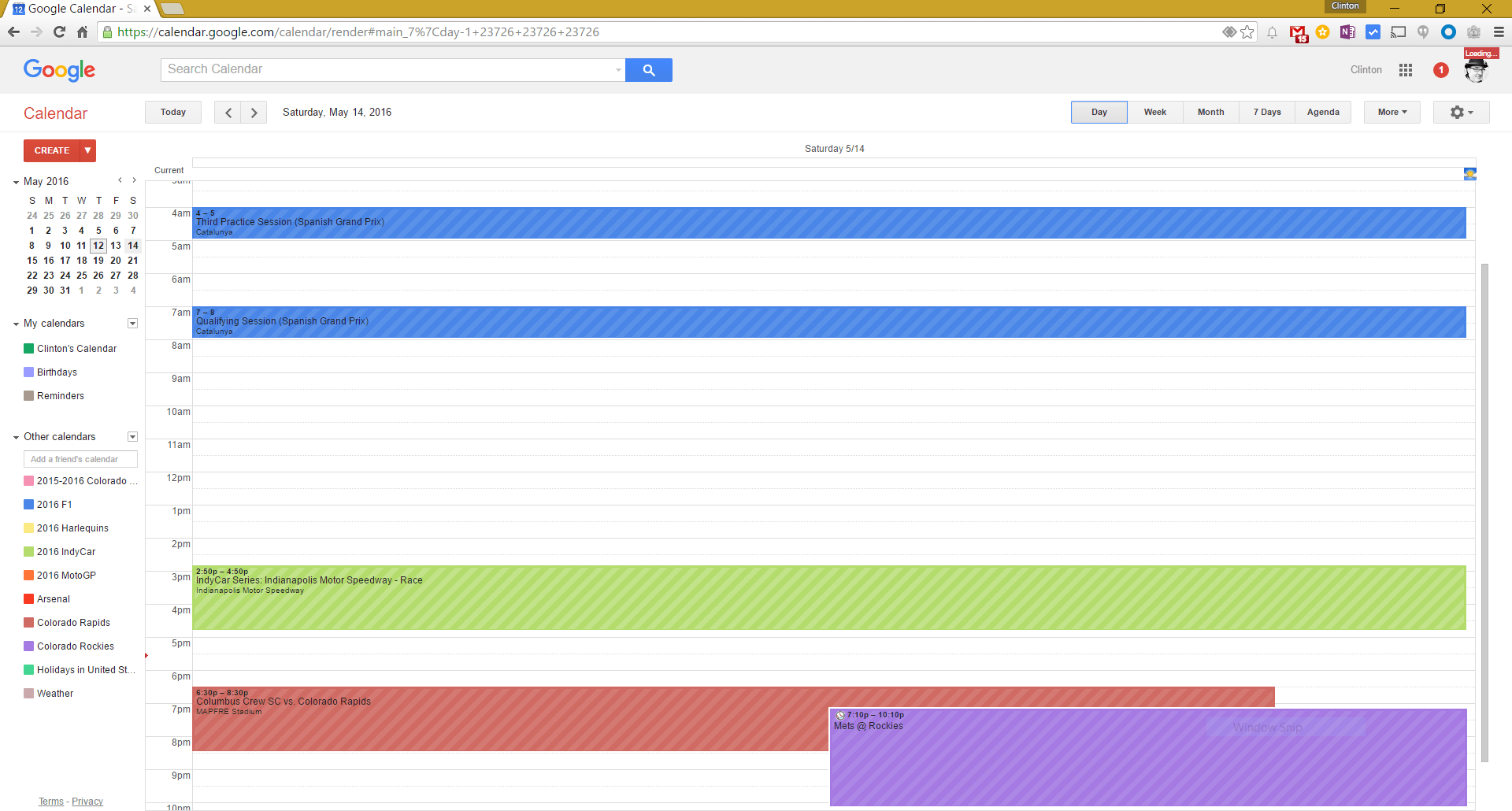Open Qualifying Session event
This screenshot has width=1512, height=811.
(829, 322)
